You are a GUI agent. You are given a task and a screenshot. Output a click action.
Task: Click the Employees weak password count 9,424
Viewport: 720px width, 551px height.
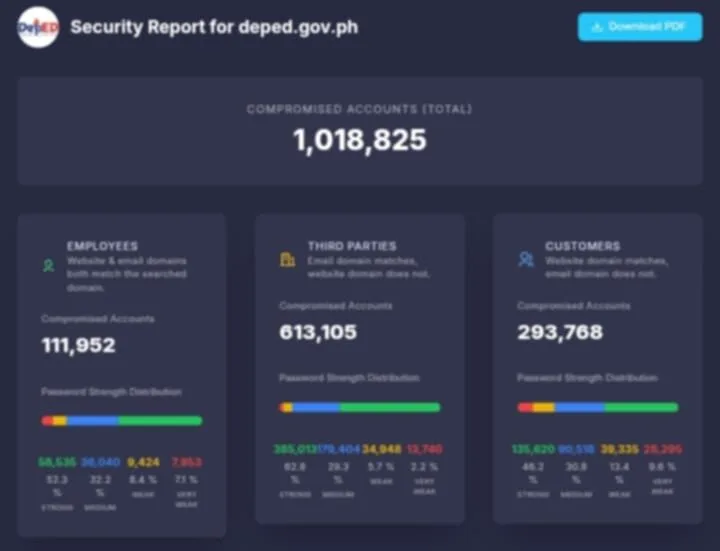(x=143, y=463)
